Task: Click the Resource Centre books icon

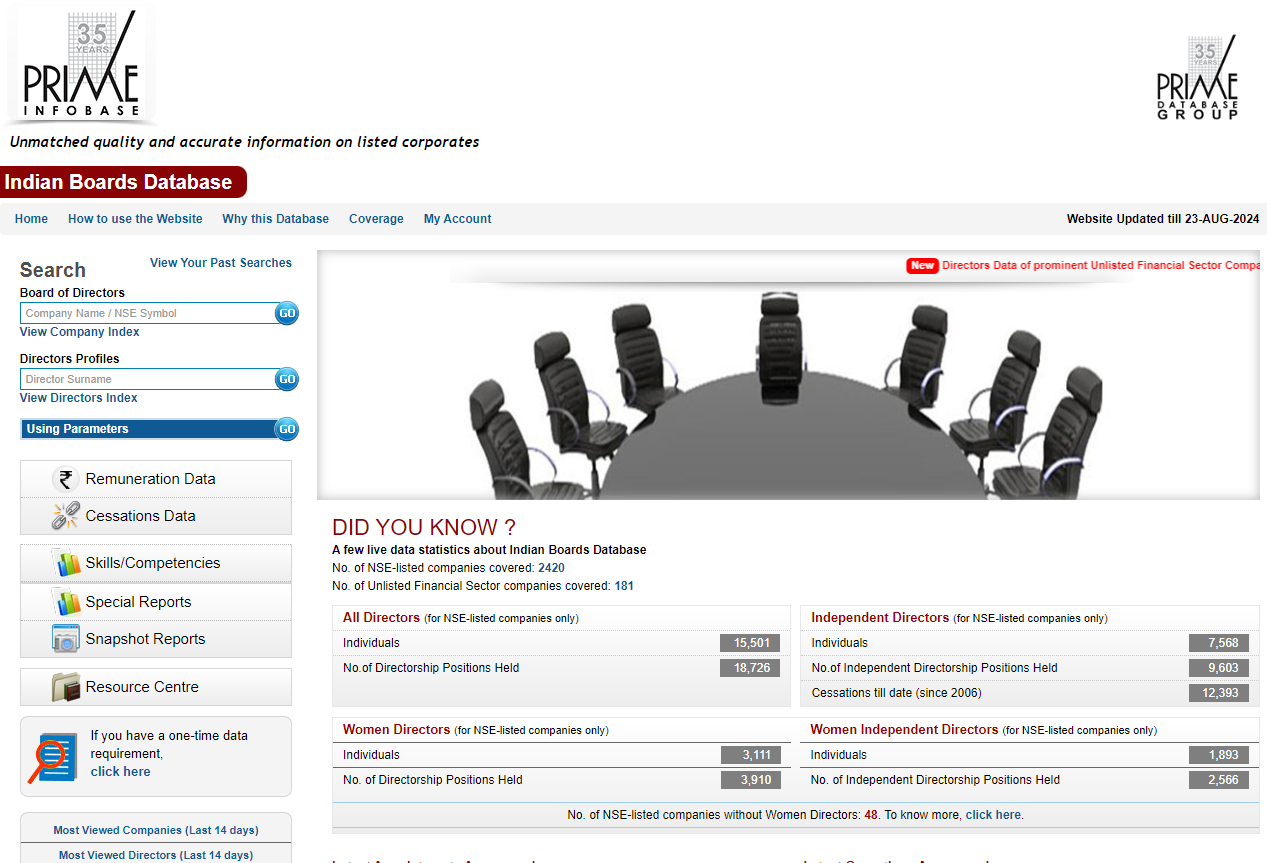Action: click(x=66, y=687)
